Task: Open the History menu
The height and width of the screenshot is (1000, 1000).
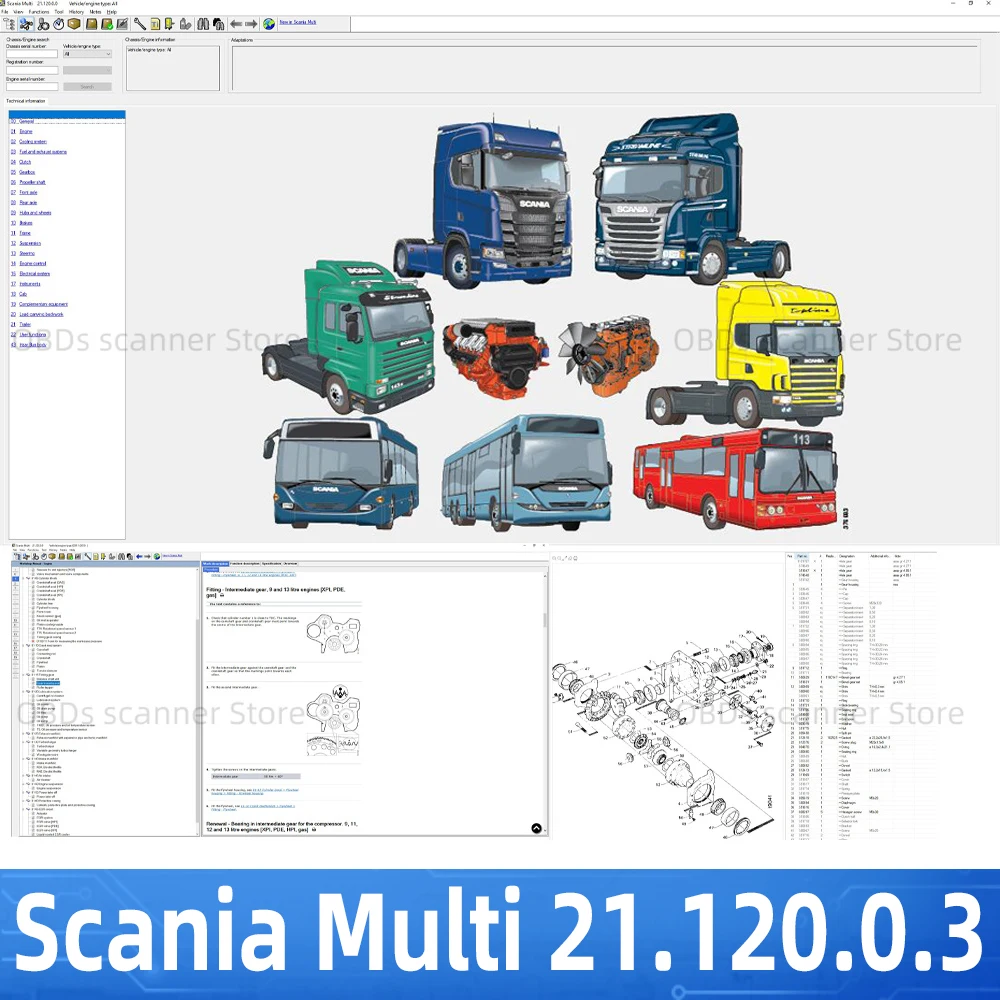Action: click(x=76, y=11)
